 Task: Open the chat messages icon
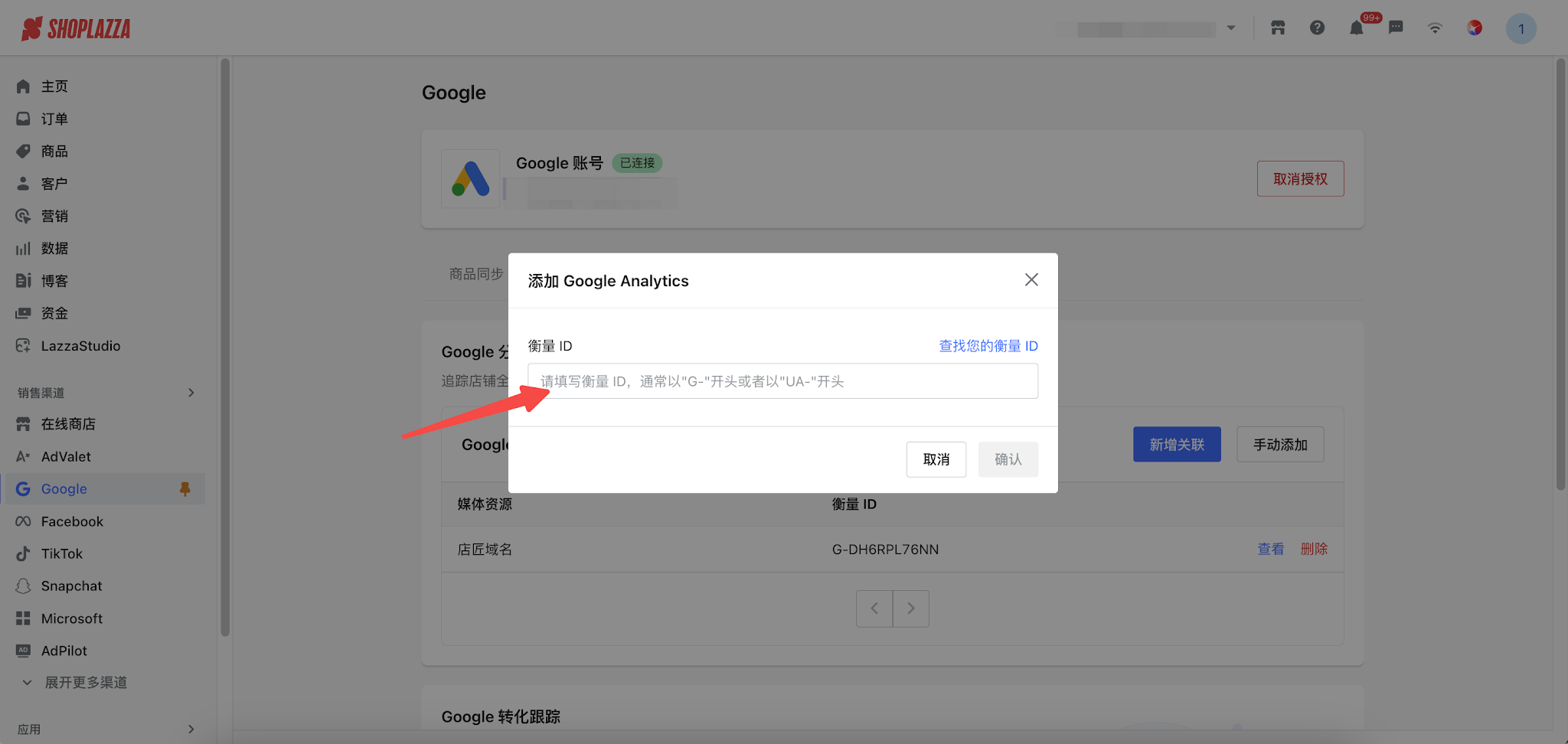(x=1396, y=28)
